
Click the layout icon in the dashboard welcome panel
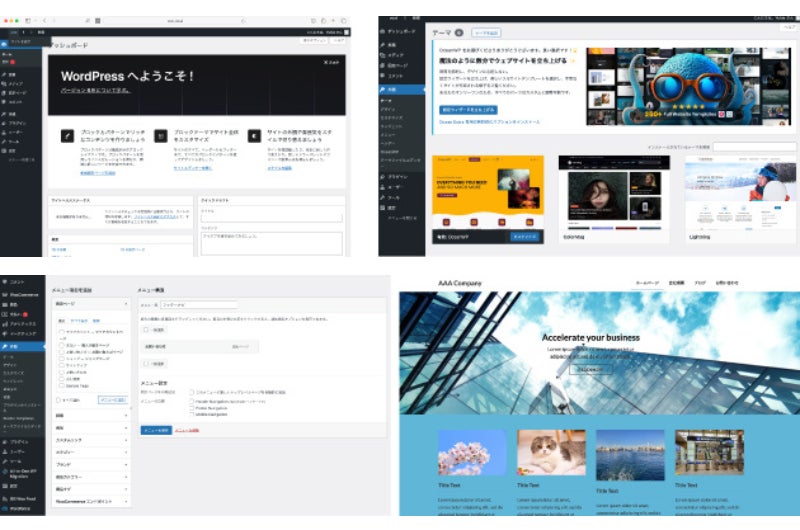161,136
